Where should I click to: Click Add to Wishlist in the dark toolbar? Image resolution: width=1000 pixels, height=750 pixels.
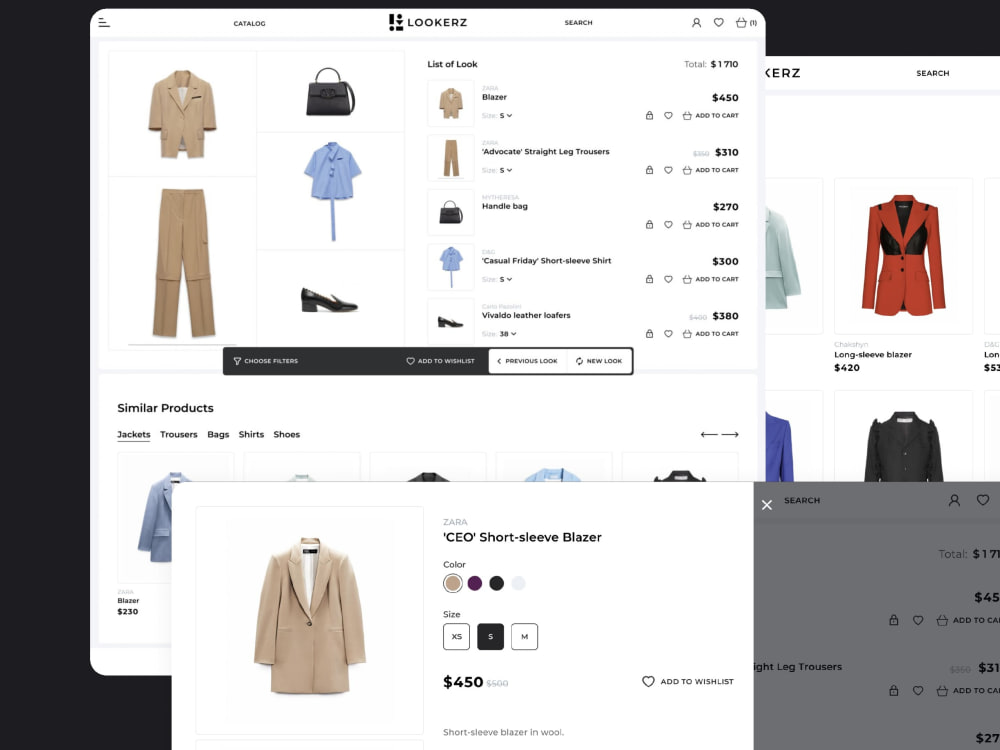[x=440, y=361]
